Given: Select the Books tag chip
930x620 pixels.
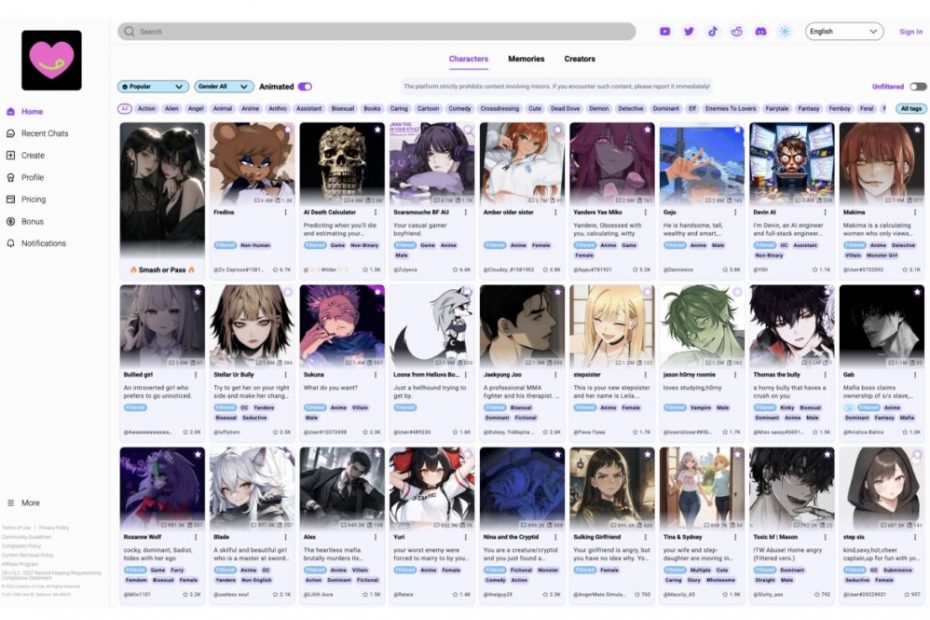Looking at the screenshot, I should point(372,109).
